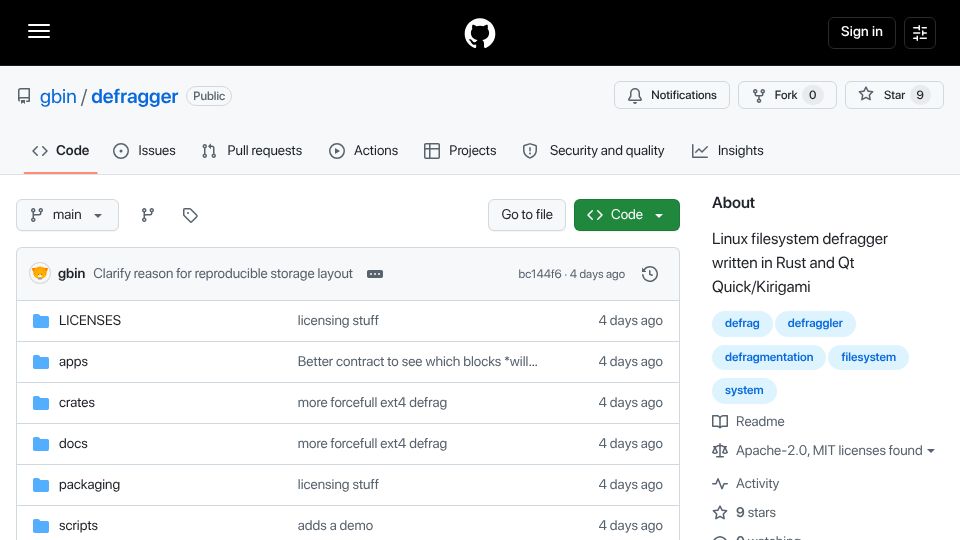Open the packaging folder icon
This screenshot has height=540, width=960.
click(41, 485)
